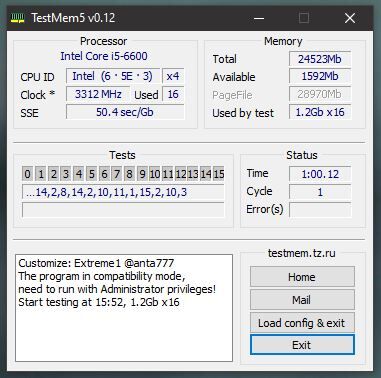Select test box number 5
This screenshot has width=381, height=378.
[x=92, y=174]
